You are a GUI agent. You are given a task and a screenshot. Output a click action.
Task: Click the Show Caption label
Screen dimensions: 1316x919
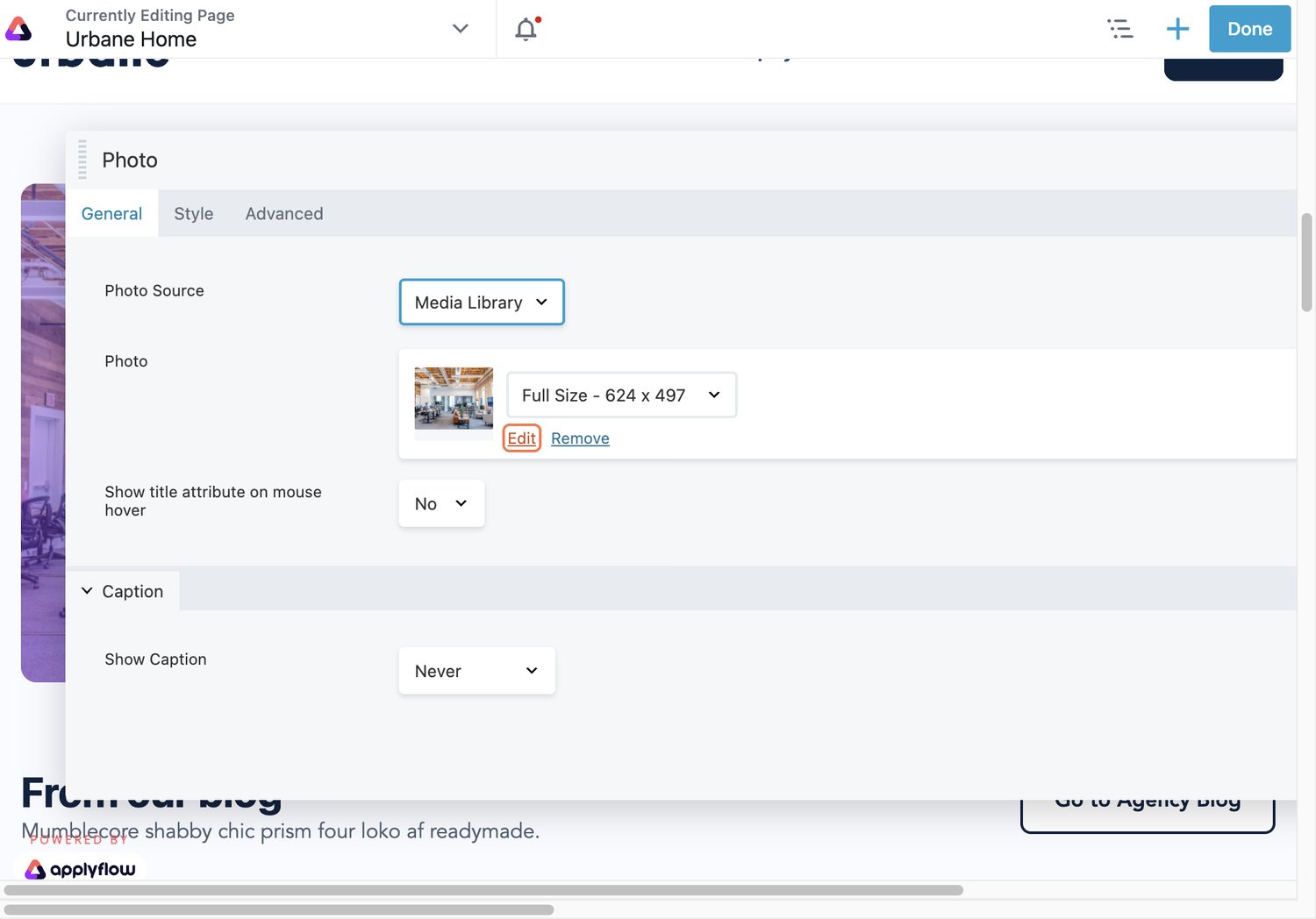click(x=155, y=659)
